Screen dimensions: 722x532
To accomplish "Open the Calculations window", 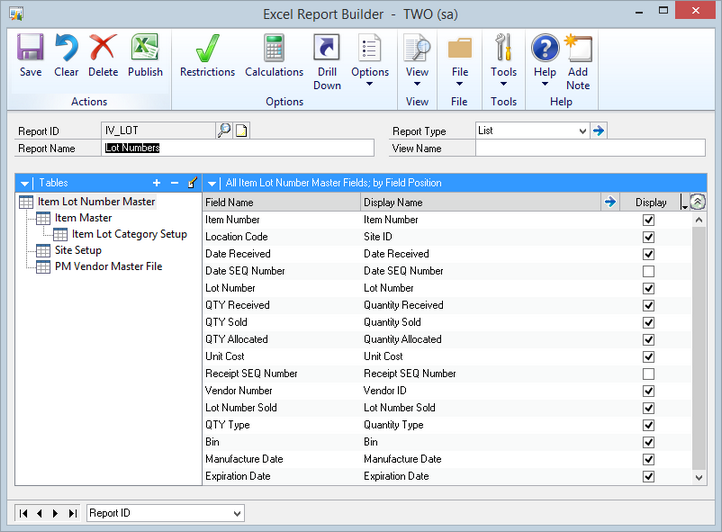I will coord(274,47).
